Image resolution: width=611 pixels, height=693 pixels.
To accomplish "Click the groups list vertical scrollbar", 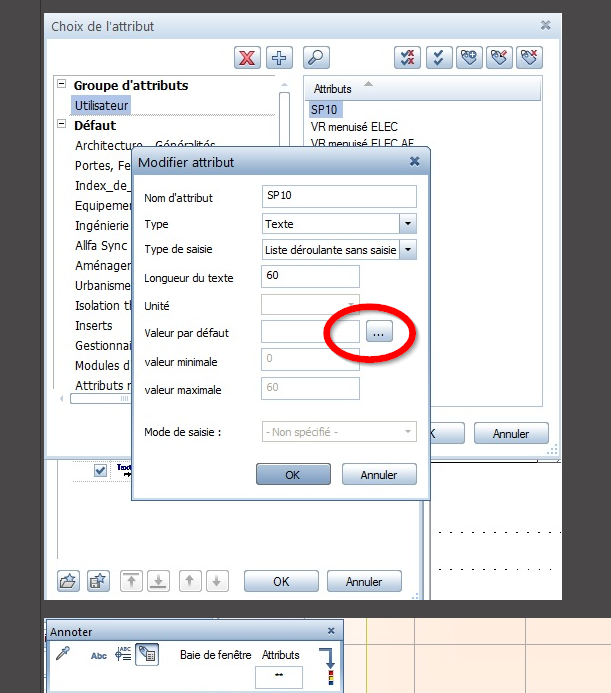I will (284, 119).
